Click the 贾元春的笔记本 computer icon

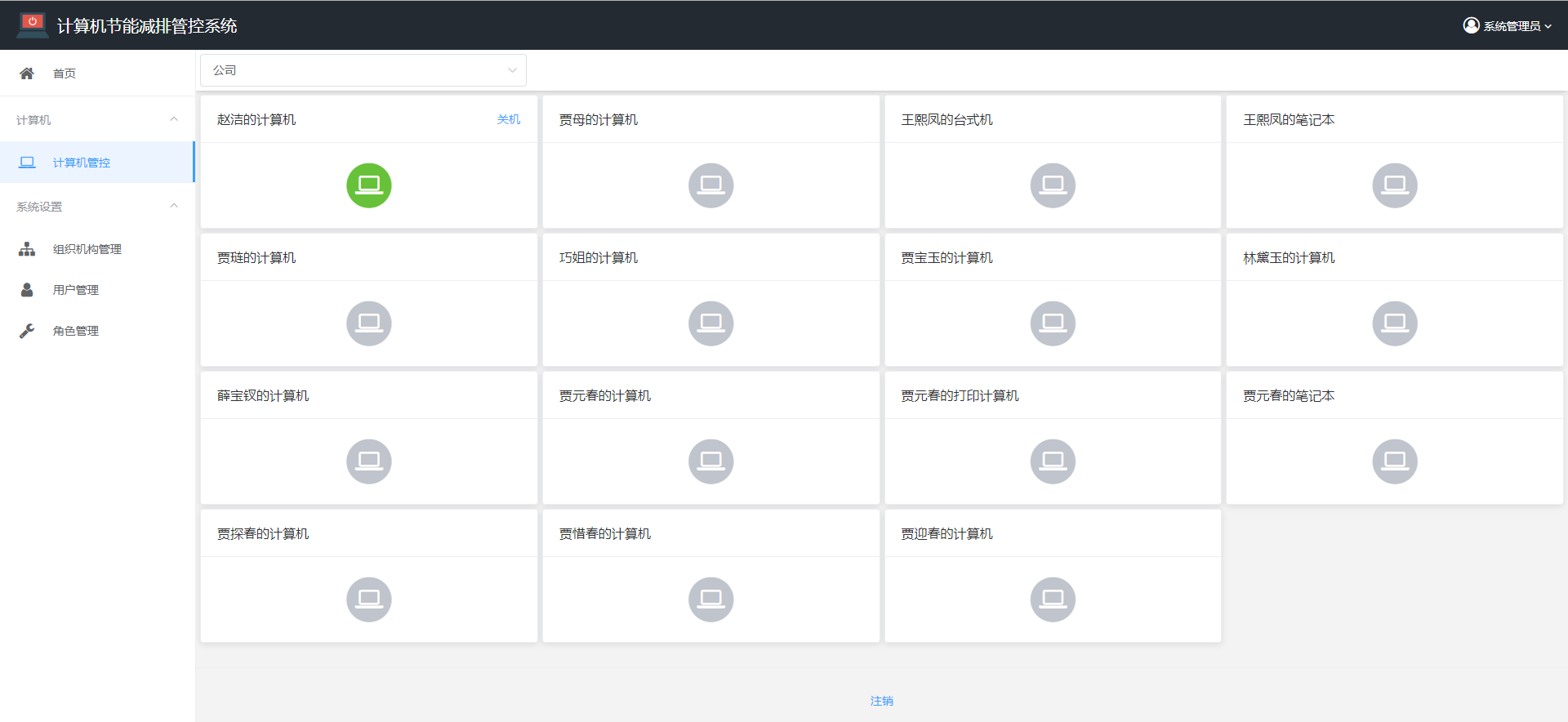[x=1394, y=461]
